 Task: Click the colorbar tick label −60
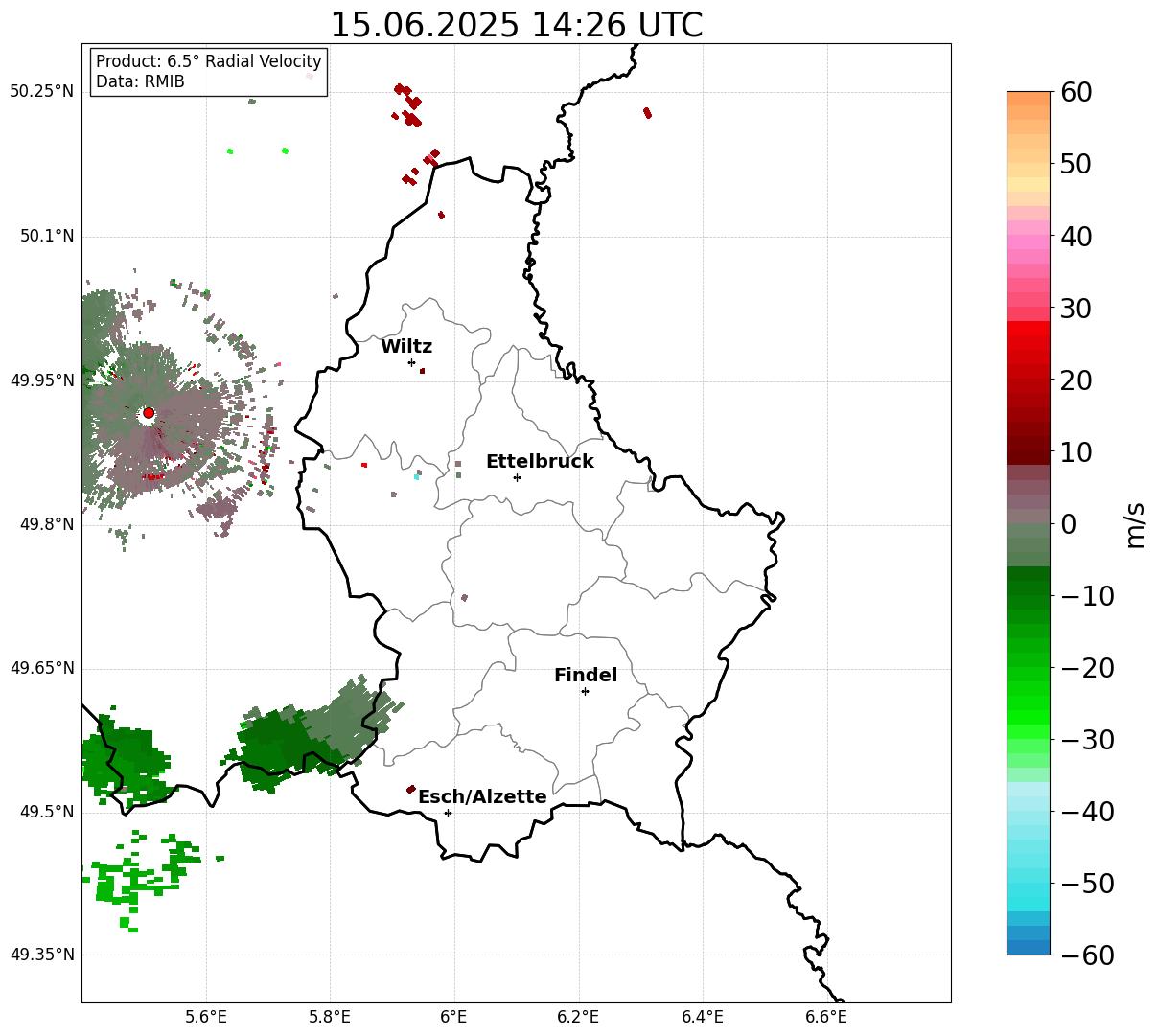tap(1087, 955)
